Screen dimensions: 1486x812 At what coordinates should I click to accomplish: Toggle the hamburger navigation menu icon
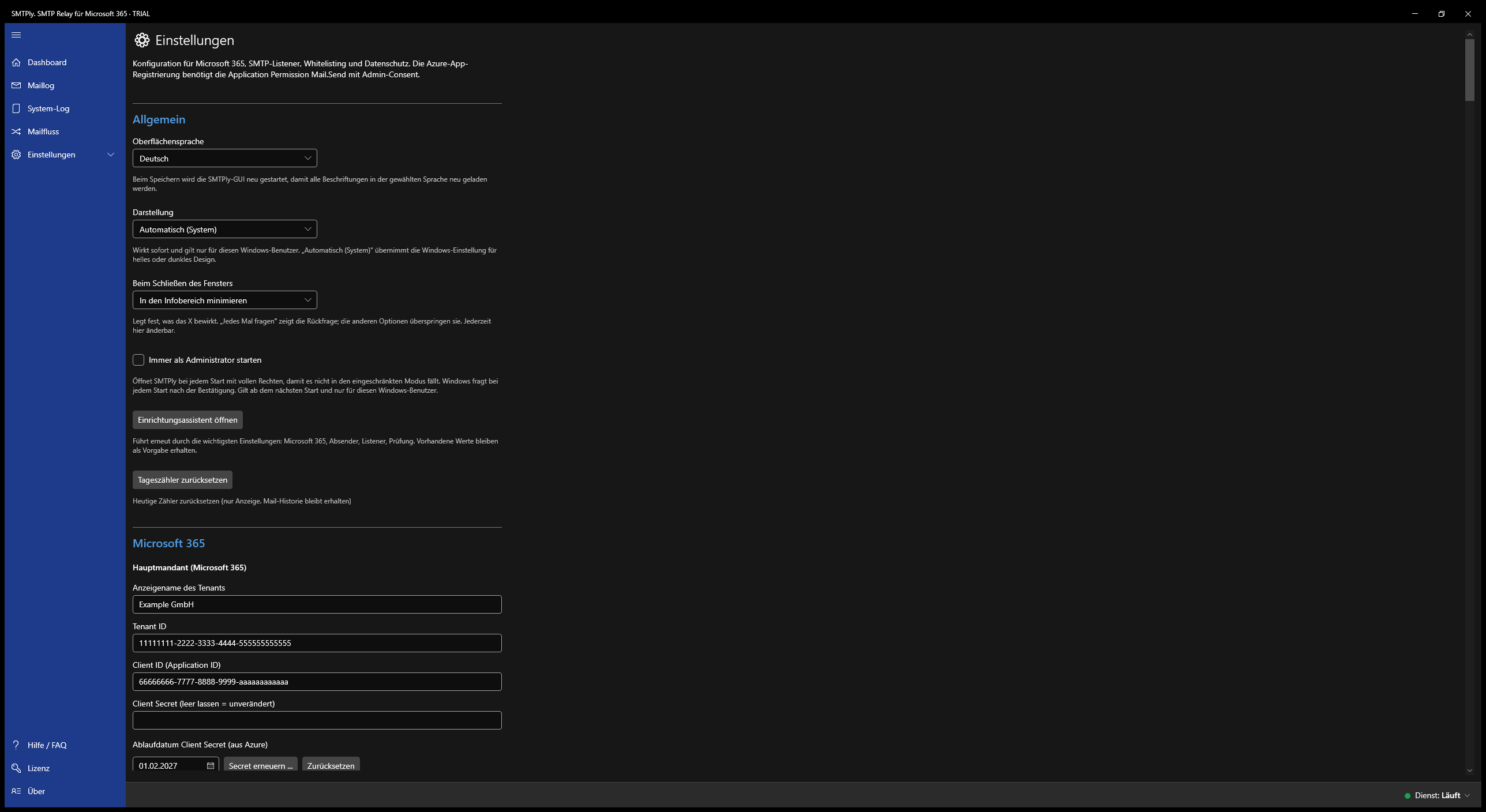pyautogui.click(x=16, y=35)
